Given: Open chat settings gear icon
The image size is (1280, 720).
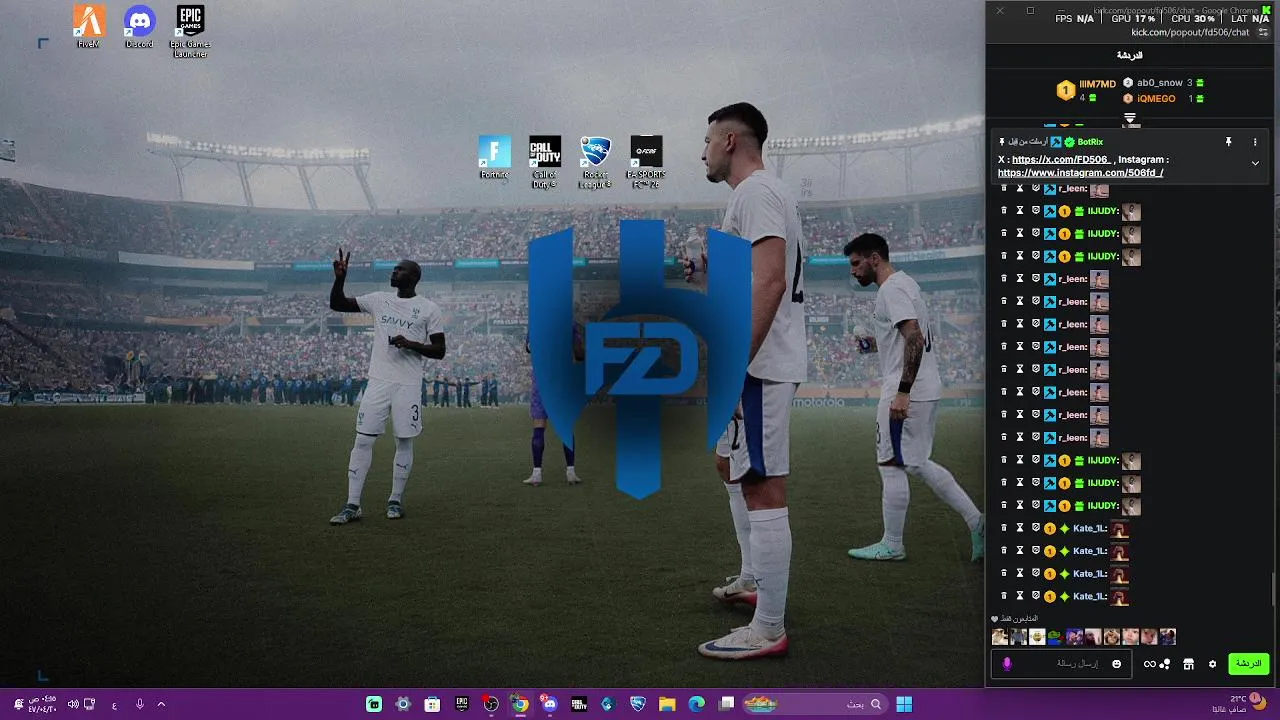Looking at the screenshot, I should pos(1213,664).
